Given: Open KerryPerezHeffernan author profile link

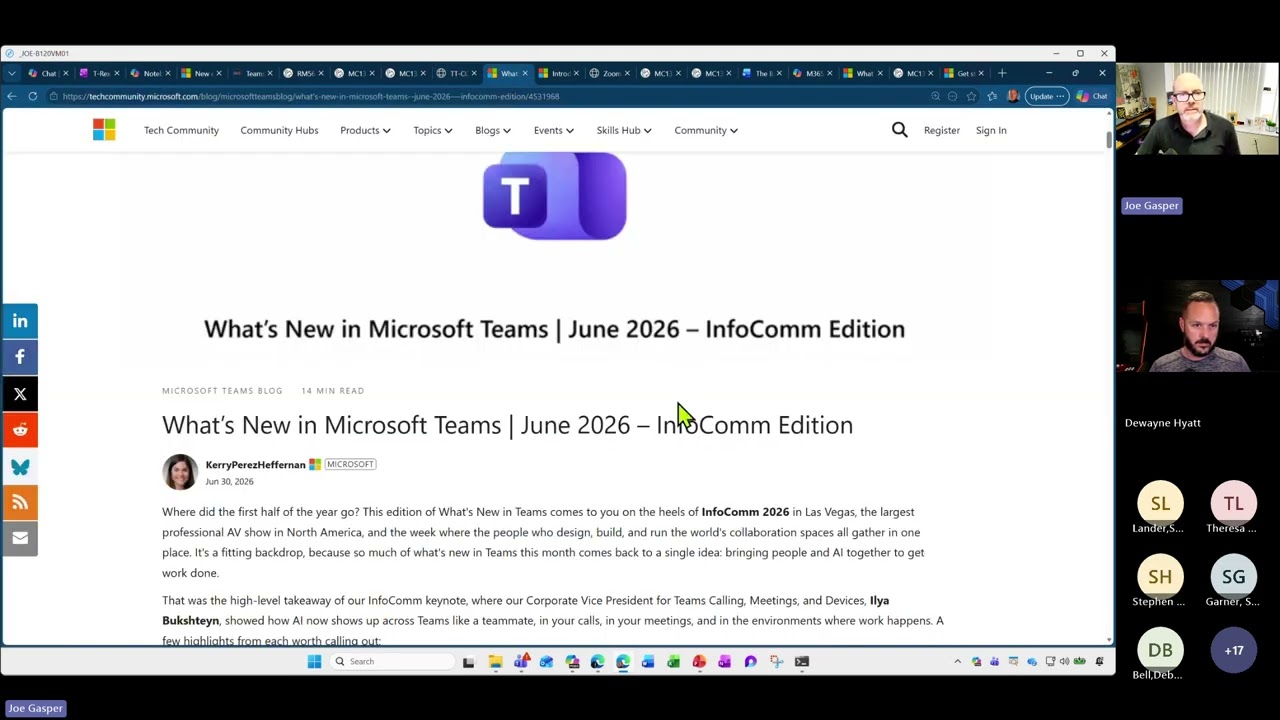Looking at the screenshot, I should (255, 464).
